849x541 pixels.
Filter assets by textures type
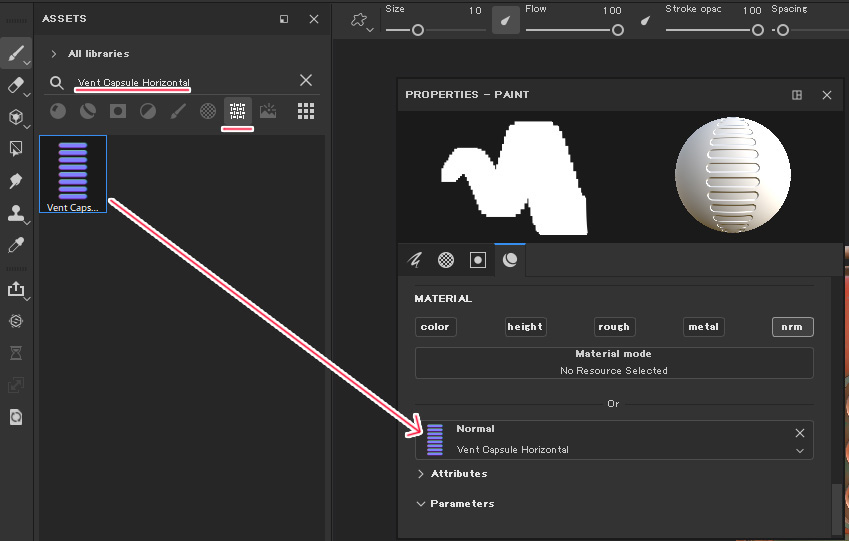(x=237, y=111)
